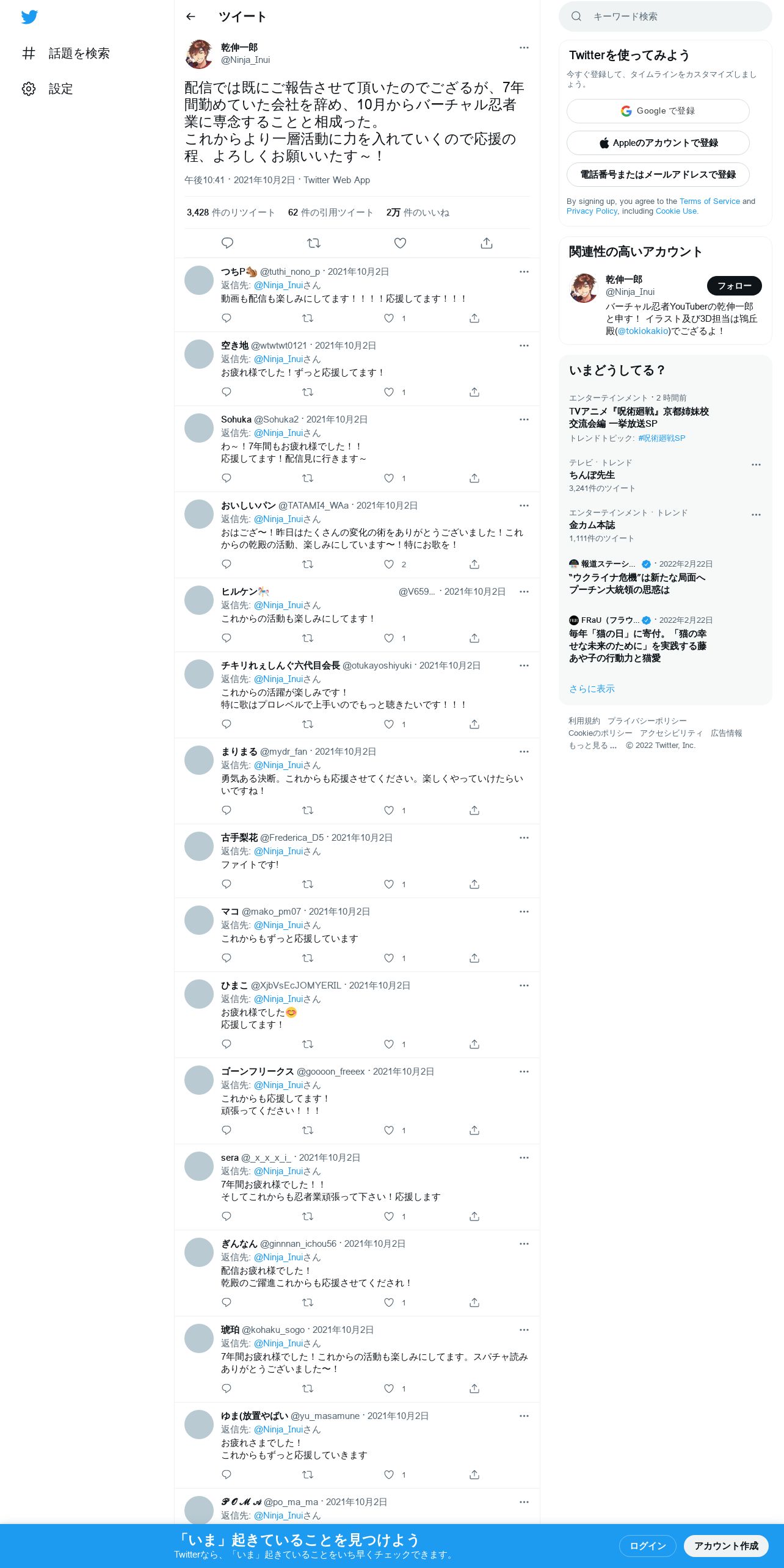
Task: Reply to the main tweet by 乾伸一郎
Action: pos(227,243)
